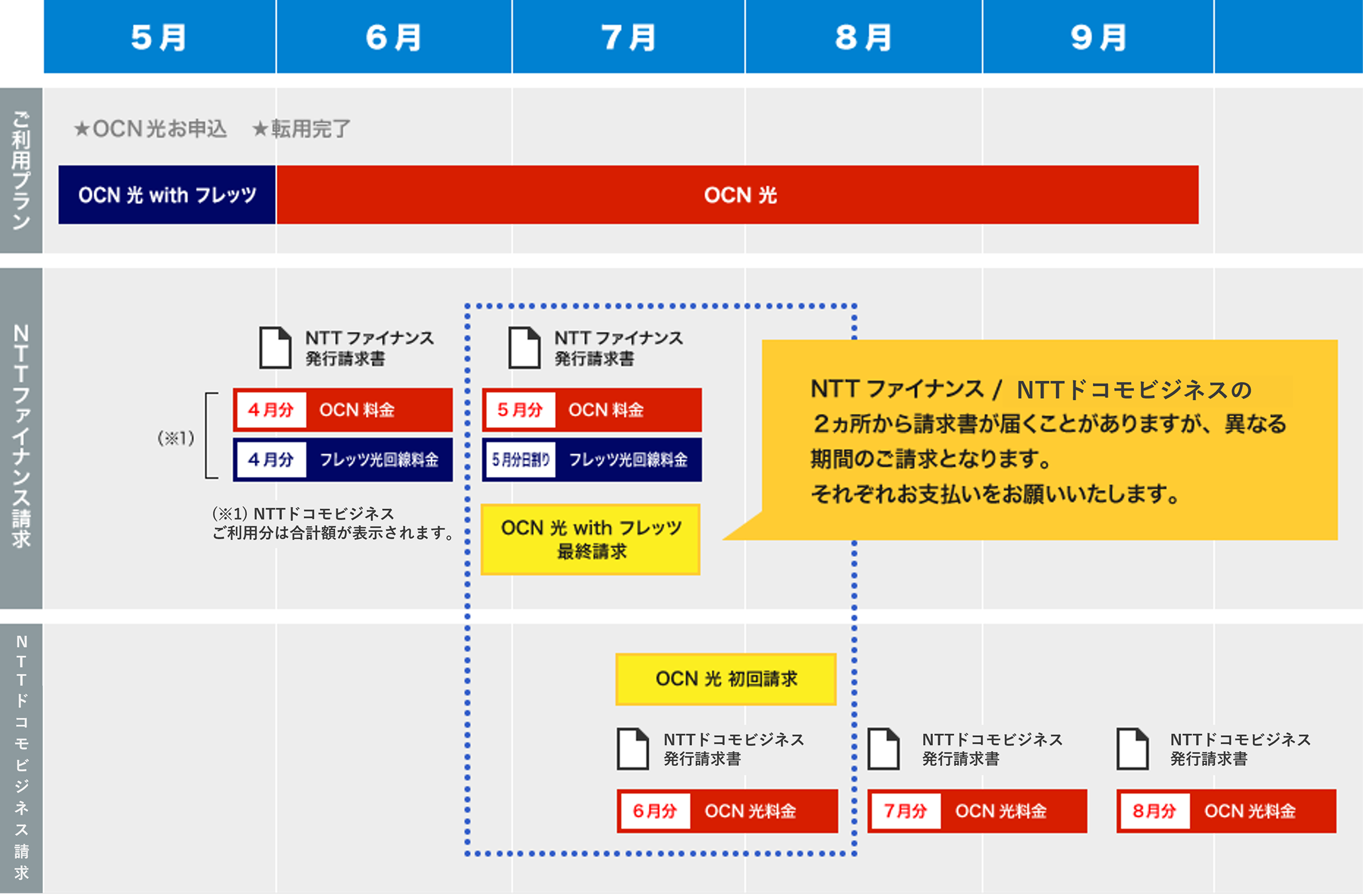This screenshot has width=1363, height=896.
Task: Click the 6月分 OCN 光料金 bar
Action: [728, 811]
